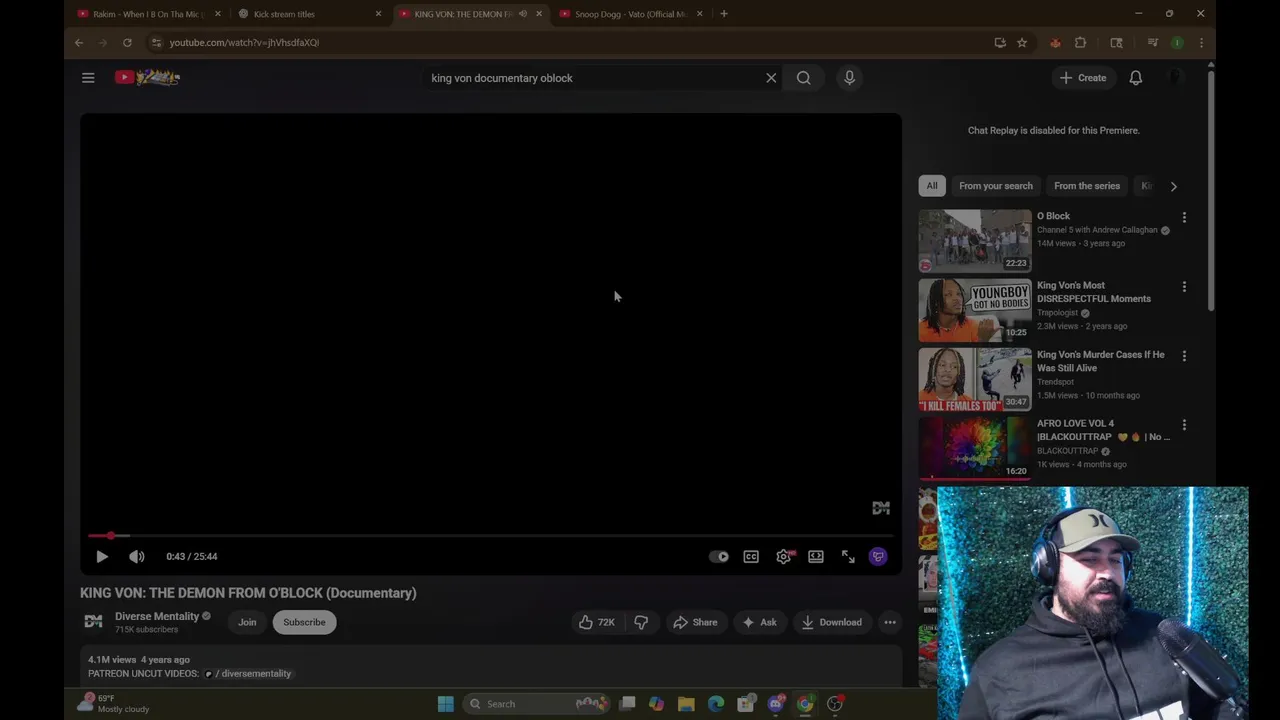This screenshot has height=720, width=1280.
Task: Play the video
Action: (x=102, y=557)
